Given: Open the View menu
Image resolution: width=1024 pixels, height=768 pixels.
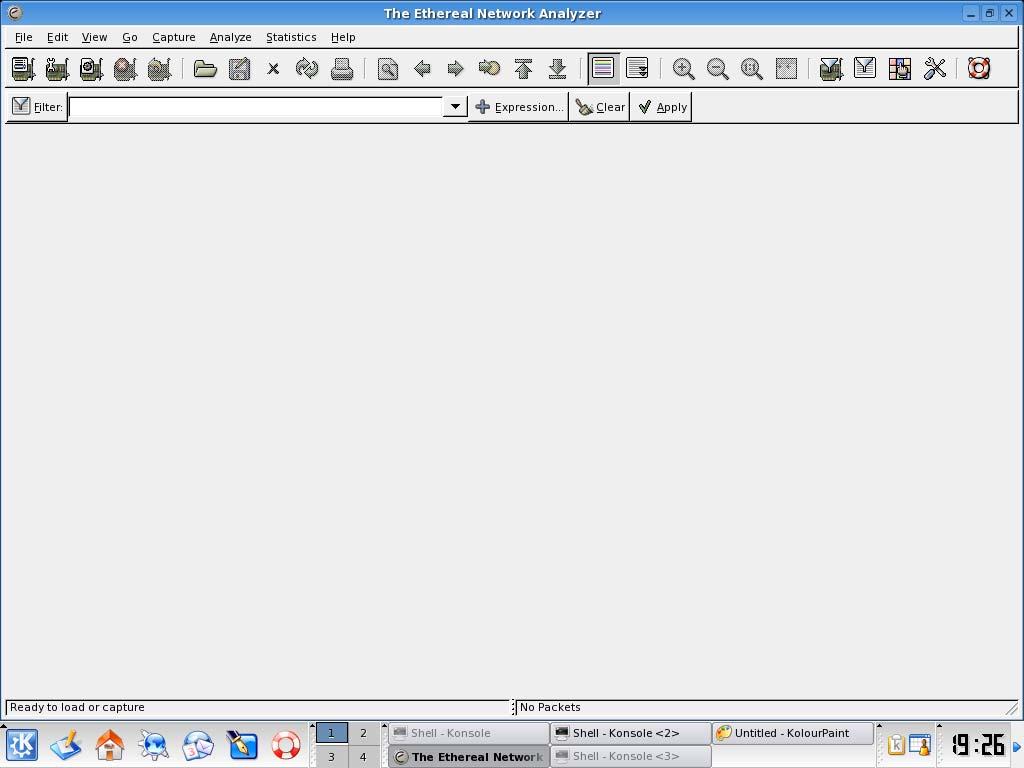Looking at the screenshot, I should point(94,37).
